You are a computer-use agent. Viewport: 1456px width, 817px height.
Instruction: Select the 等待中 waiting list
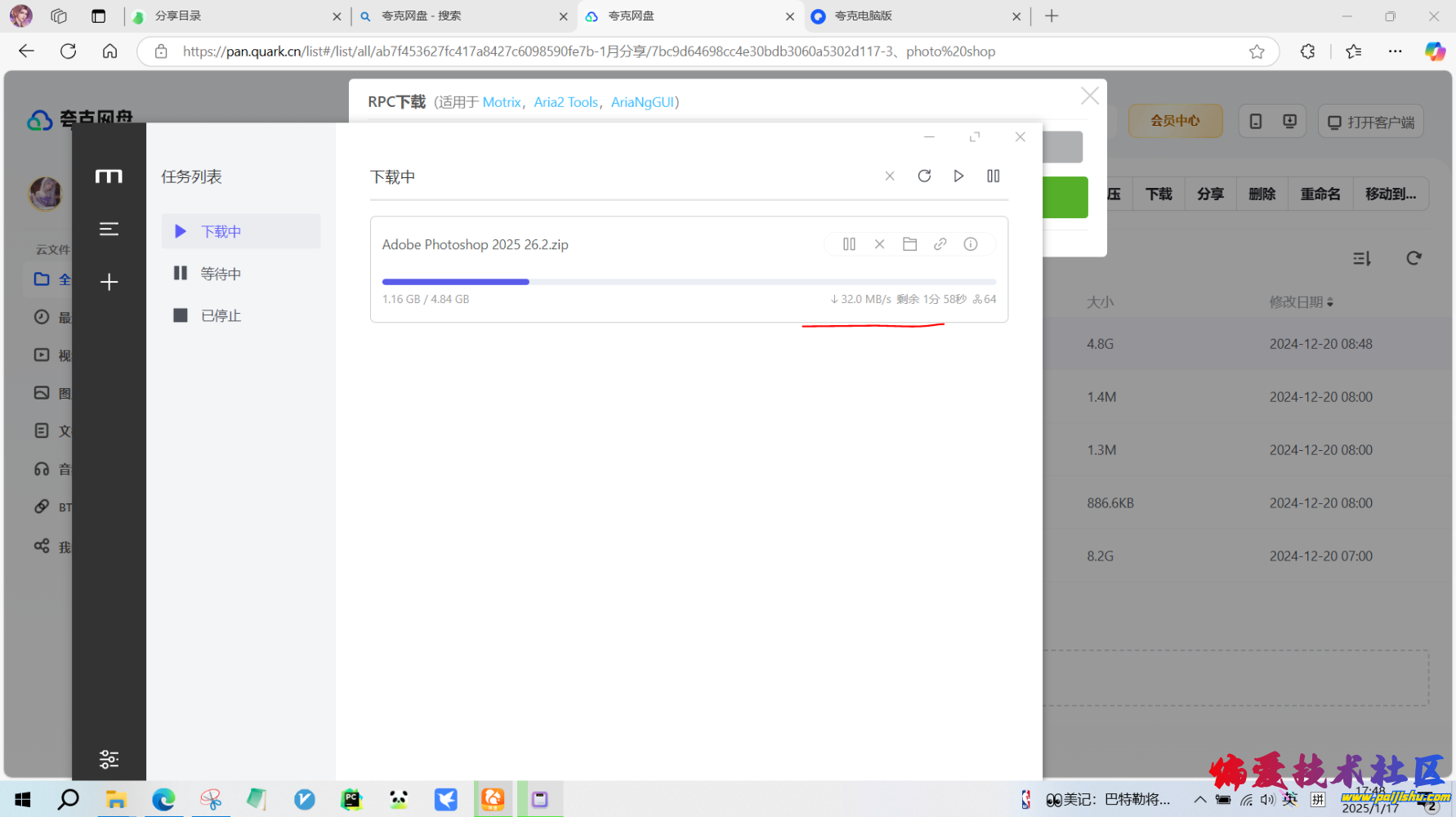221,274
